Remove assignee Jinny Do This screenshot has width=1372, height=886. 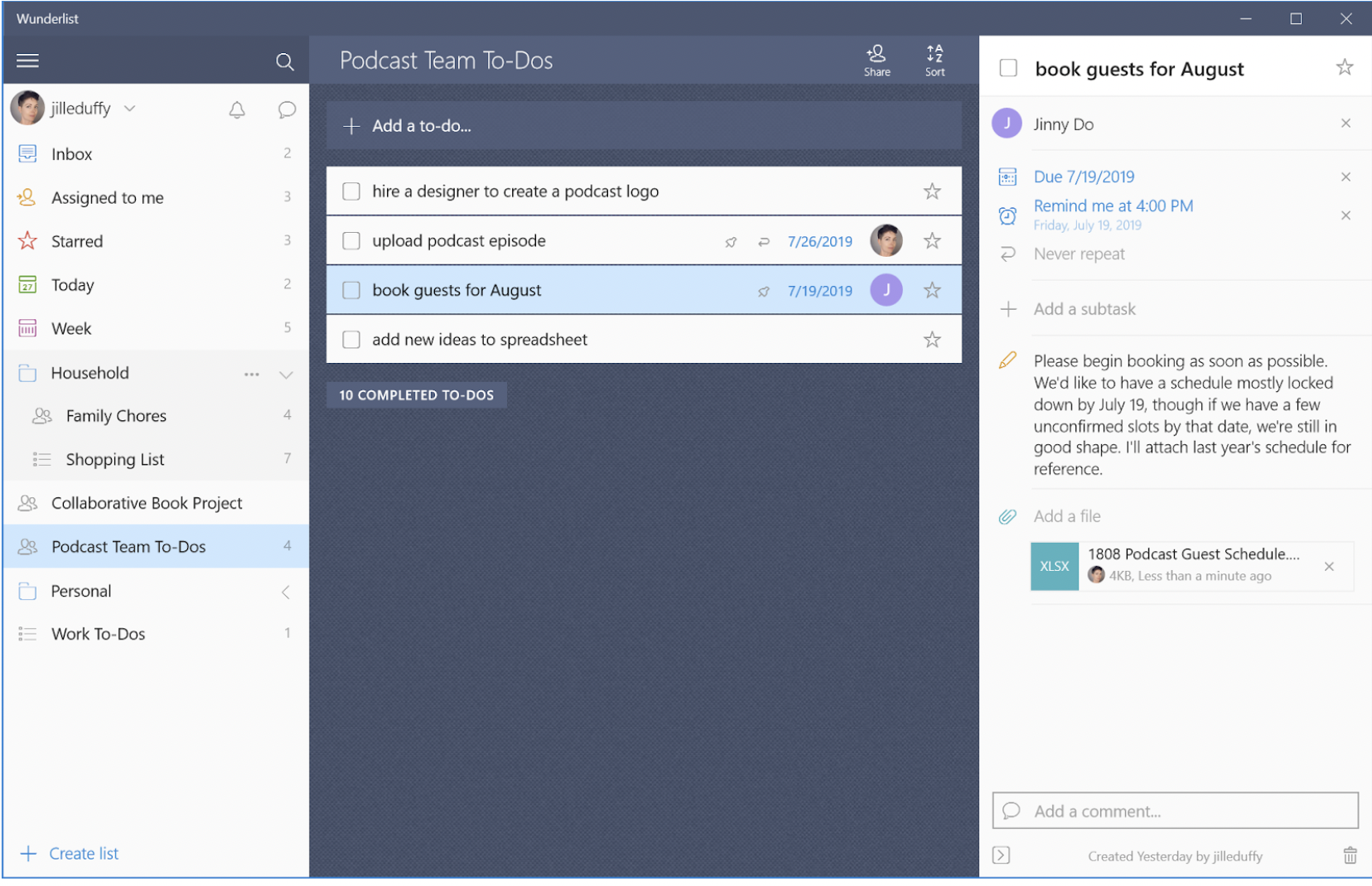[1345, 123]
